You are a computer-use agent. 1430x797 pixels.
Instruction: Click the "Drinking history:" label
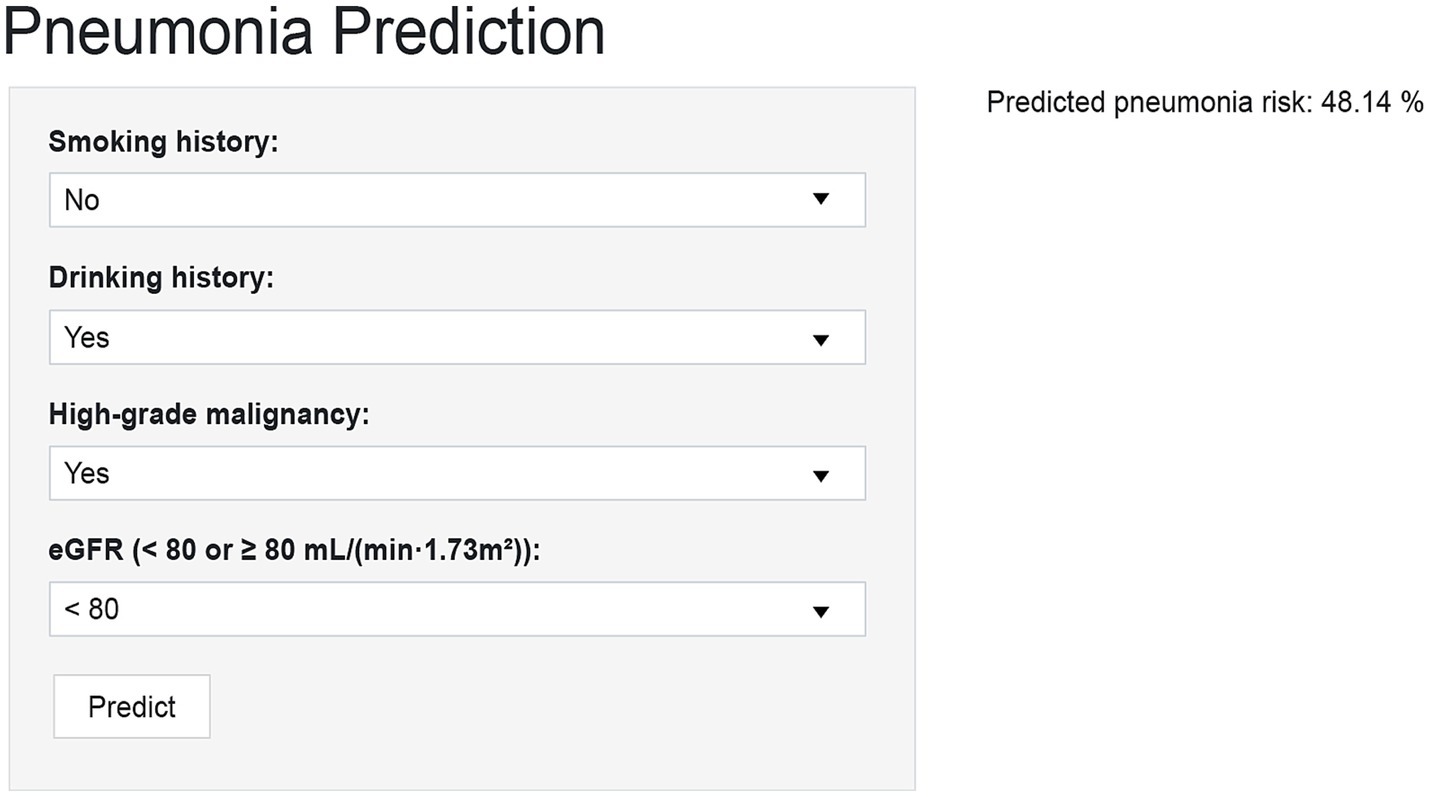(x=161, y=278)
